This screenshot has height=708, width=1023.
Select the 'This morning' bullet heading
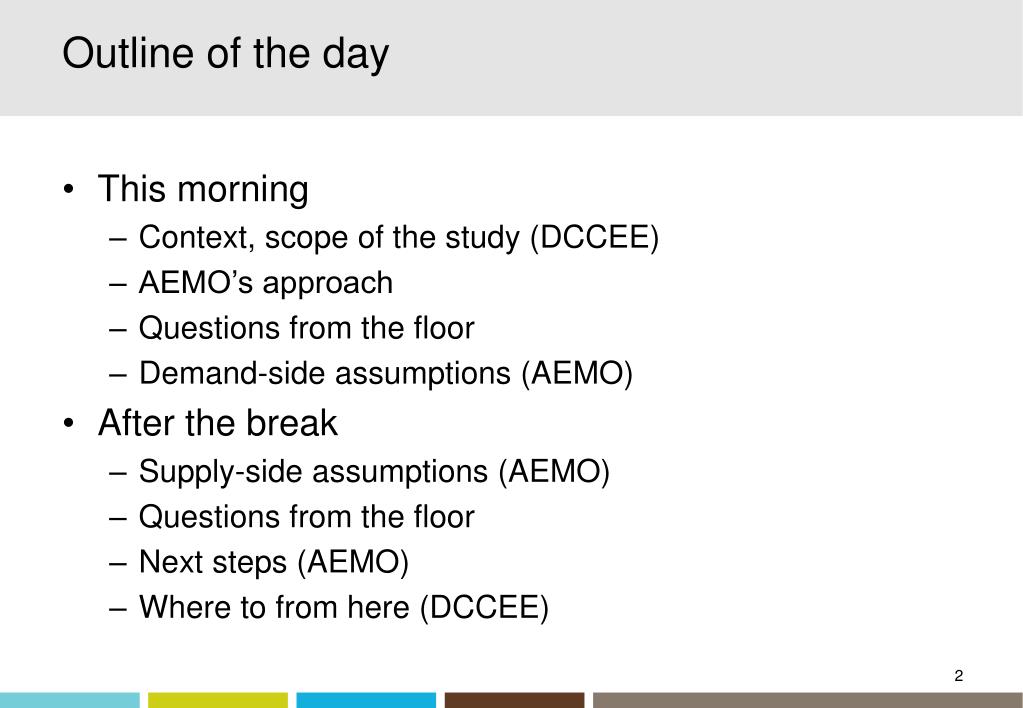(203, 189)
